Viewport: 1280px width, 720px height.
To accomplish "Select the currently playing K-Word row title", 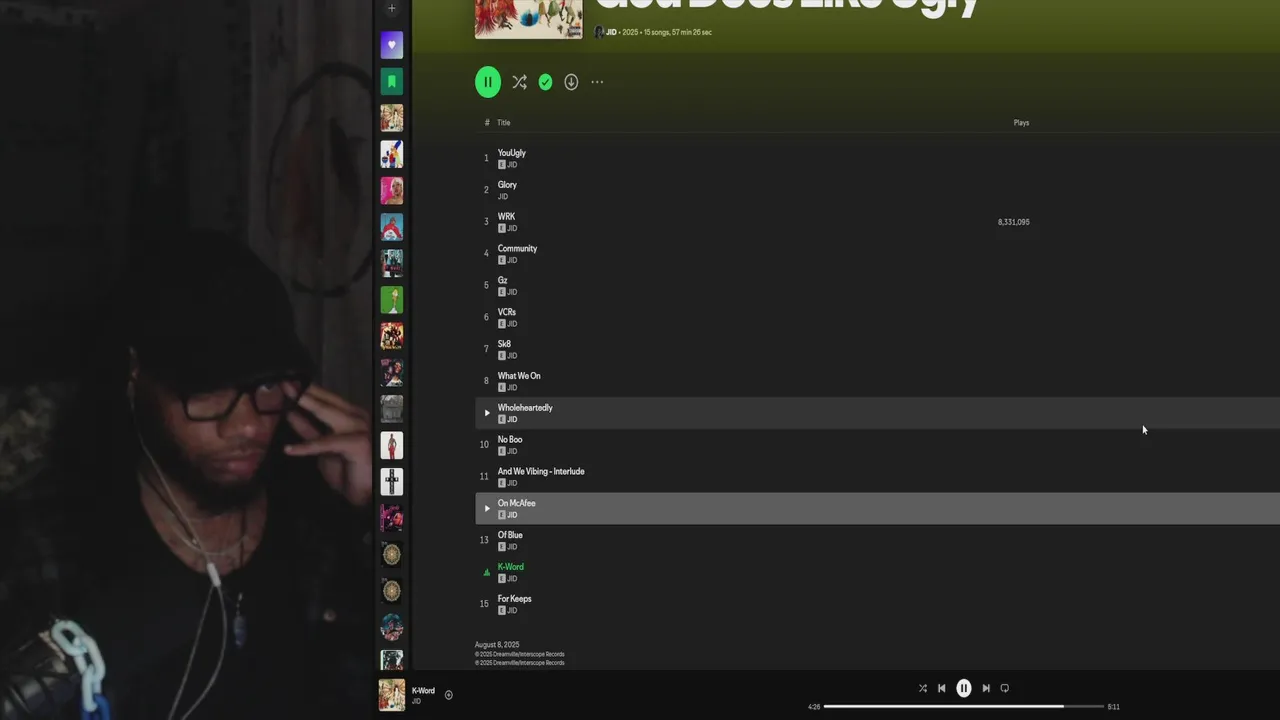I will point(510,567).
